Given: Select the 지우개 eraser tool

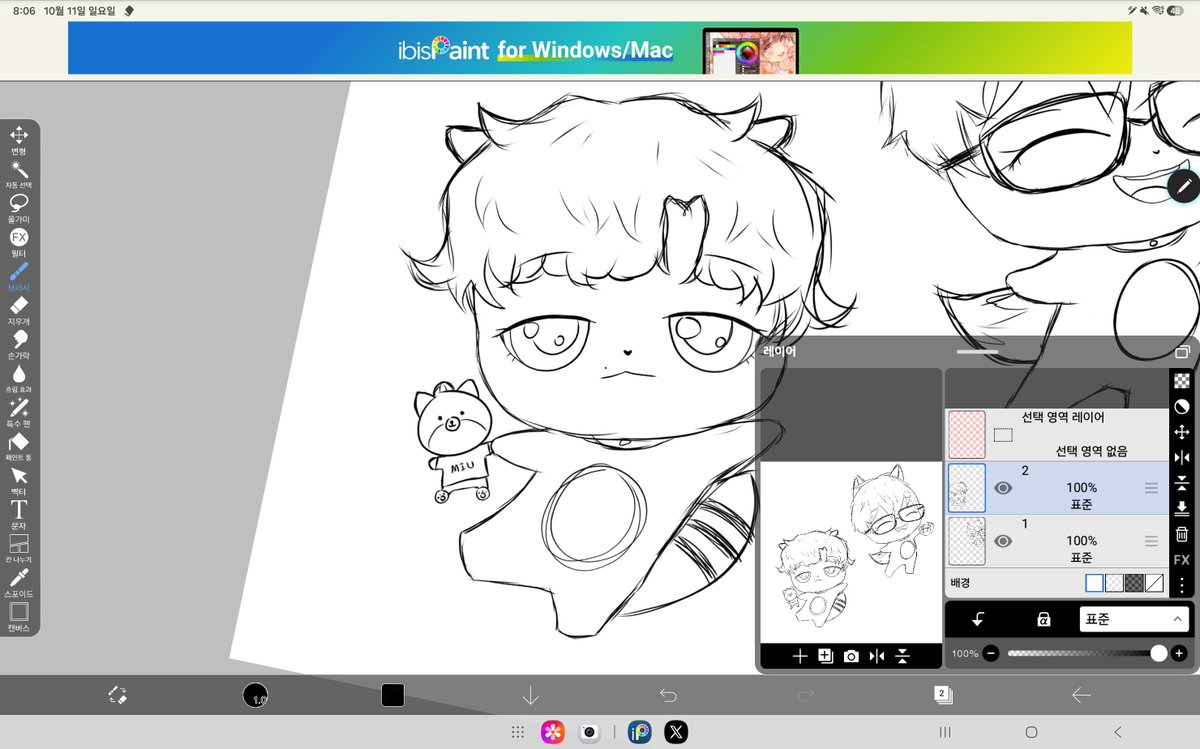Looking at the screenshot, I should point(19,309).
